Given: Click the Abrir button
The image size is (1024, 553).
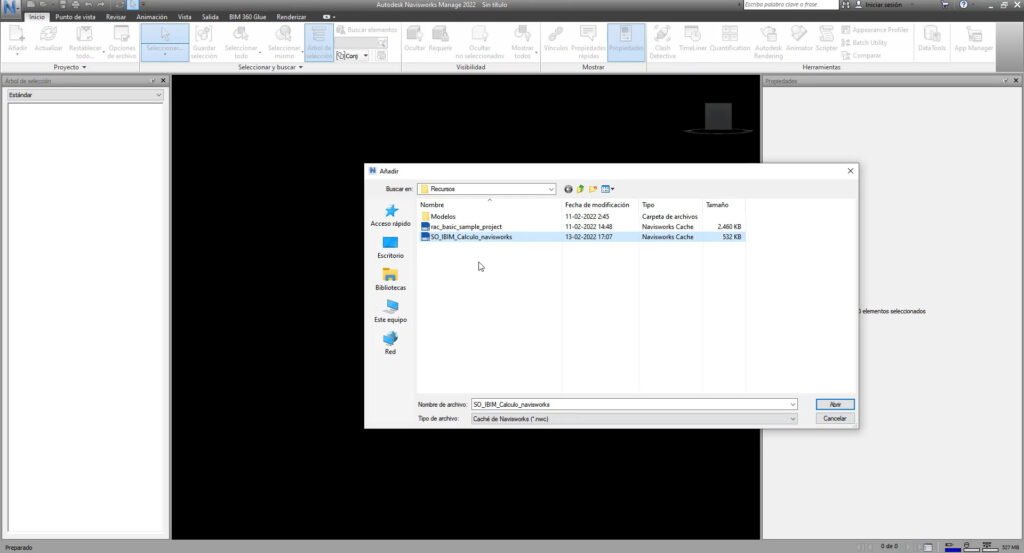Looking at the screenshot, I should [x=835, y=404].
